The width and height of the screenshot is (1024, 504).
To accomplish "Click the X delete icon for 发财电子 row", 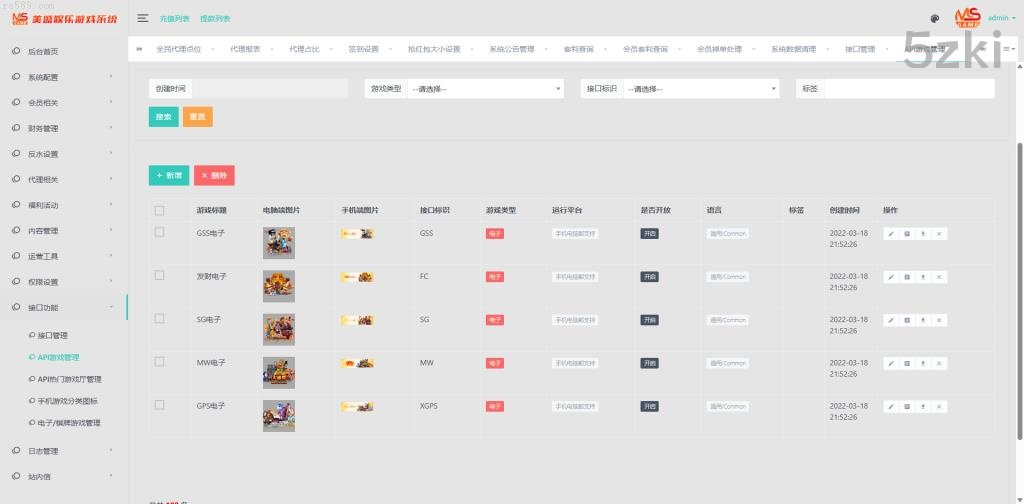I will pos(939,277).
